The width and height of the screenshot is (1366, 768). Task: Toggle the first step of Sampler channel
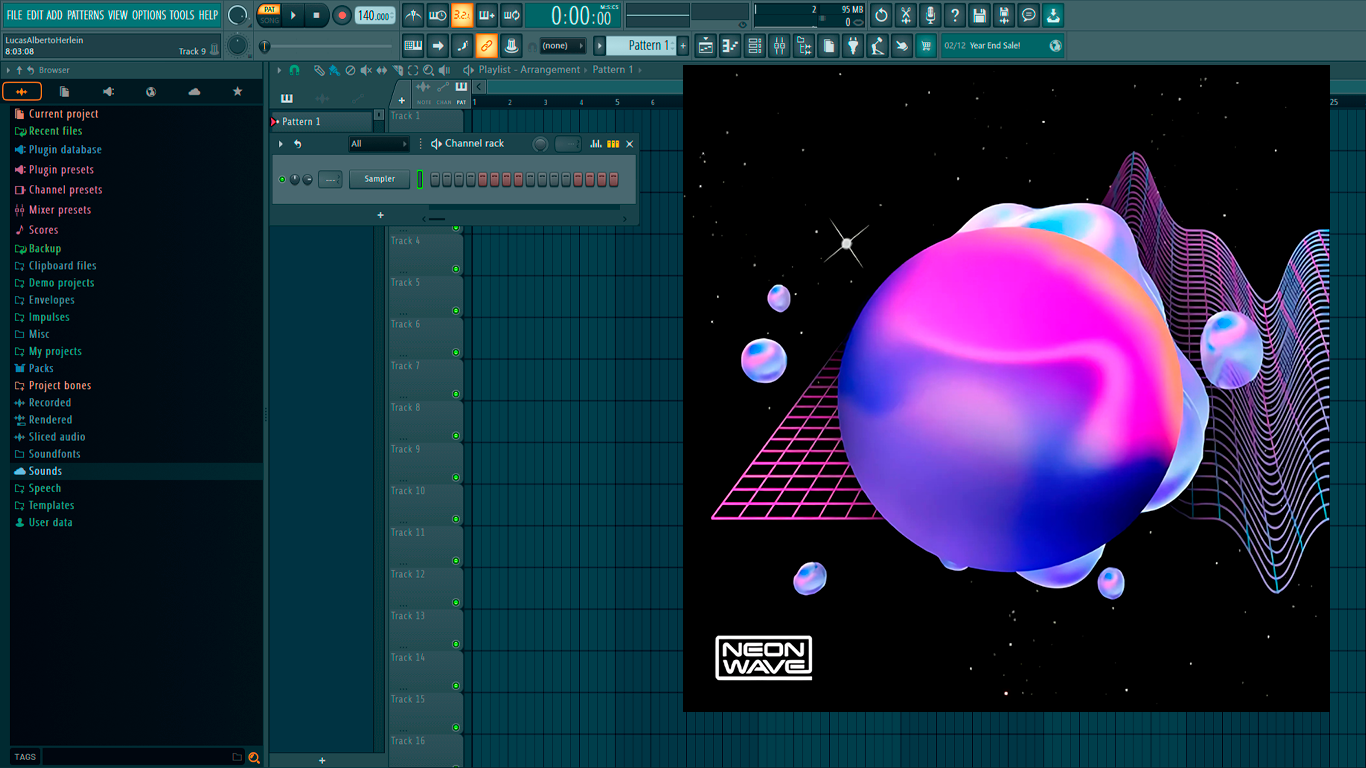[x=435, y=179]
